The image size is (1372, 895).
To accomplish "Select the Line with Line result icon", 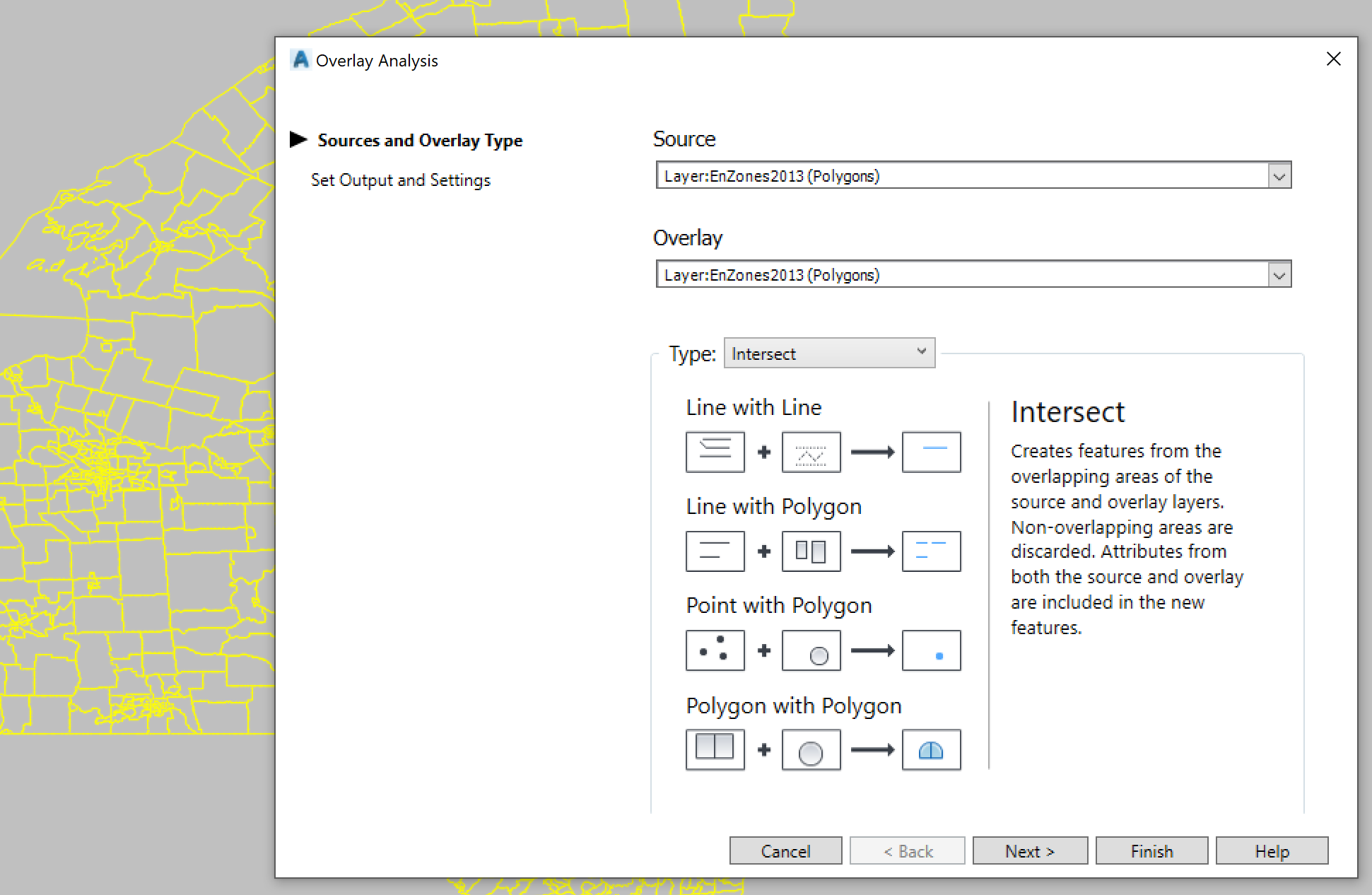I will [x=931, y=452].
